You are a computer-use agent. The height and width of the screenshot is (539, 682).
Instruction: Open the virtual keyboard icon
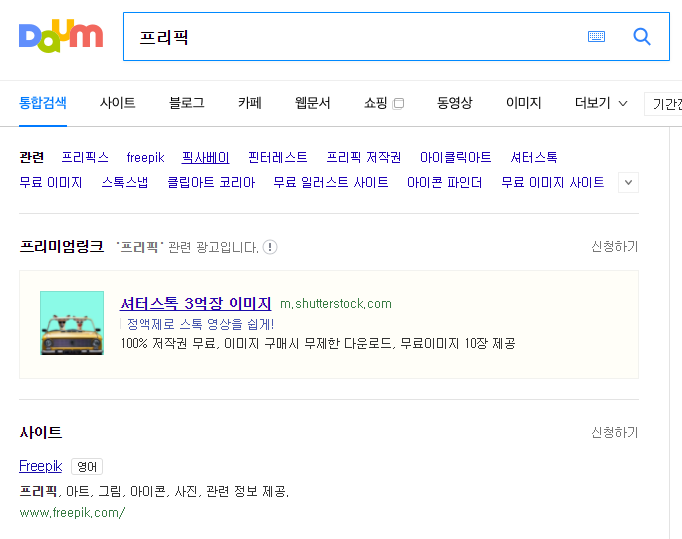596,37
